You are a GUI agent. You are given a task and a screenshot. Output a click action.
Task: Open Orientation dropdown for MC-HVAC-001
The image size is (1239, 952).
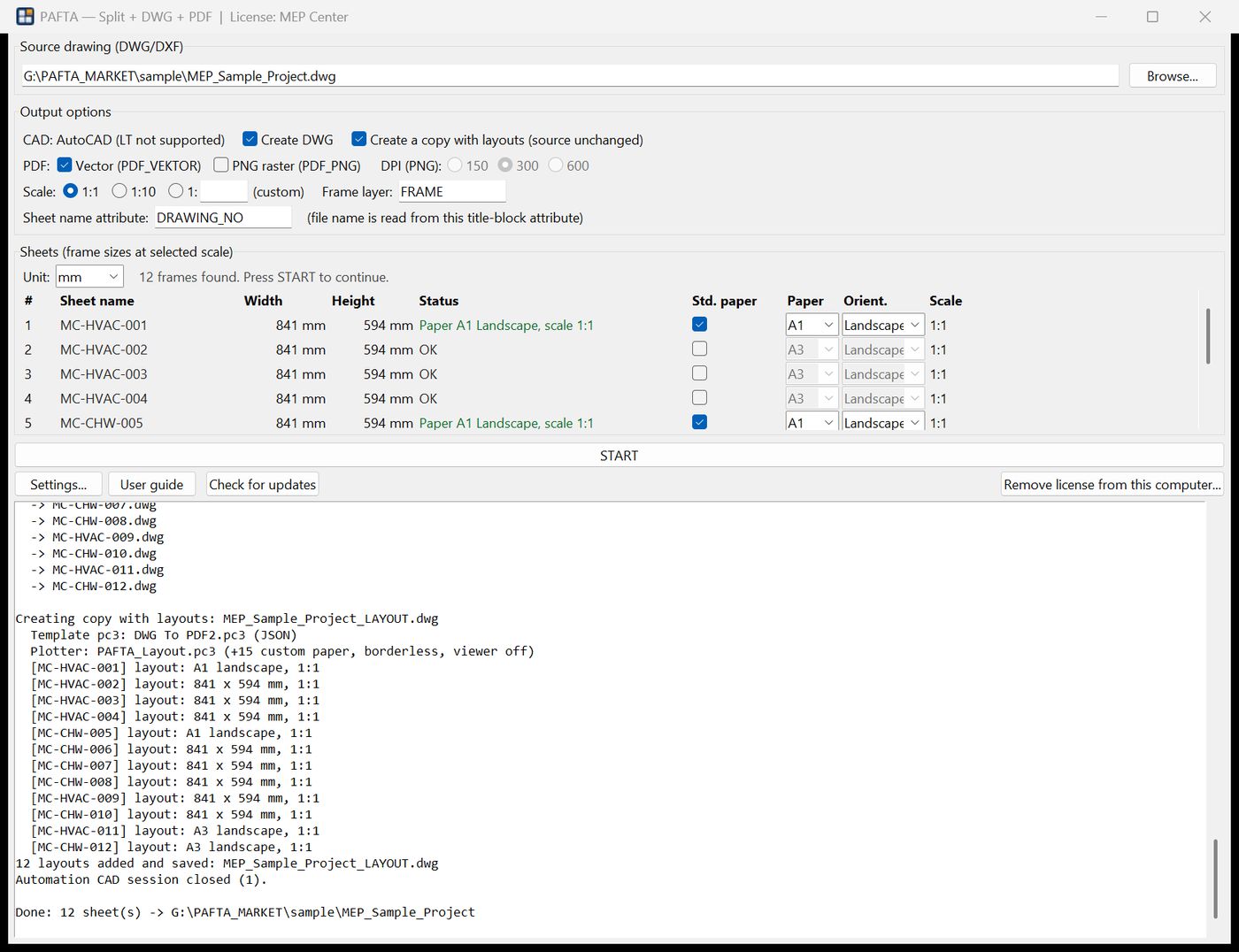pos(883,325)
